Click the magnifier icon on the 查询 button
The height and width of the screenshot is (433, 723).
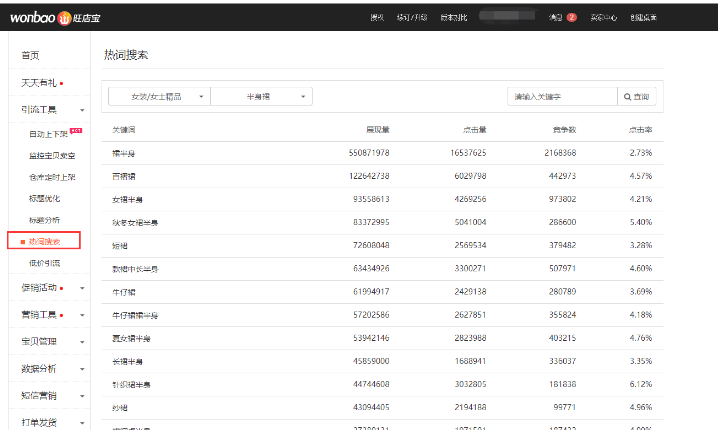[627, 97]
